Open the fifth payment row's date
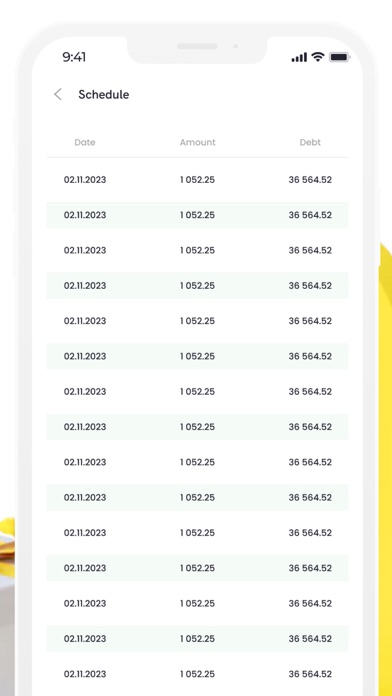The height and width of the screenshot is (696, 392). coord(85,321)
